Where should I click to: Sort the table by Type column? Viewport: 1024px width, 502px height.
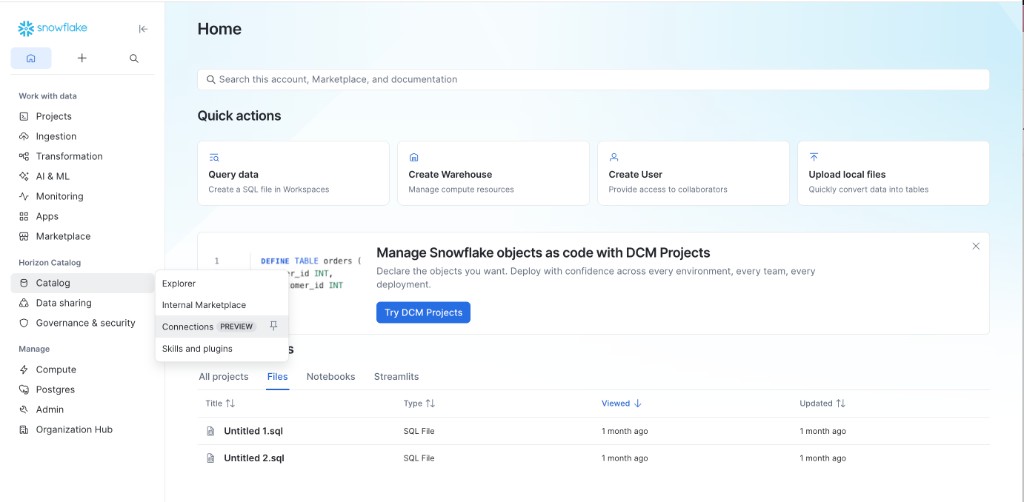click(x=419, y=403)
